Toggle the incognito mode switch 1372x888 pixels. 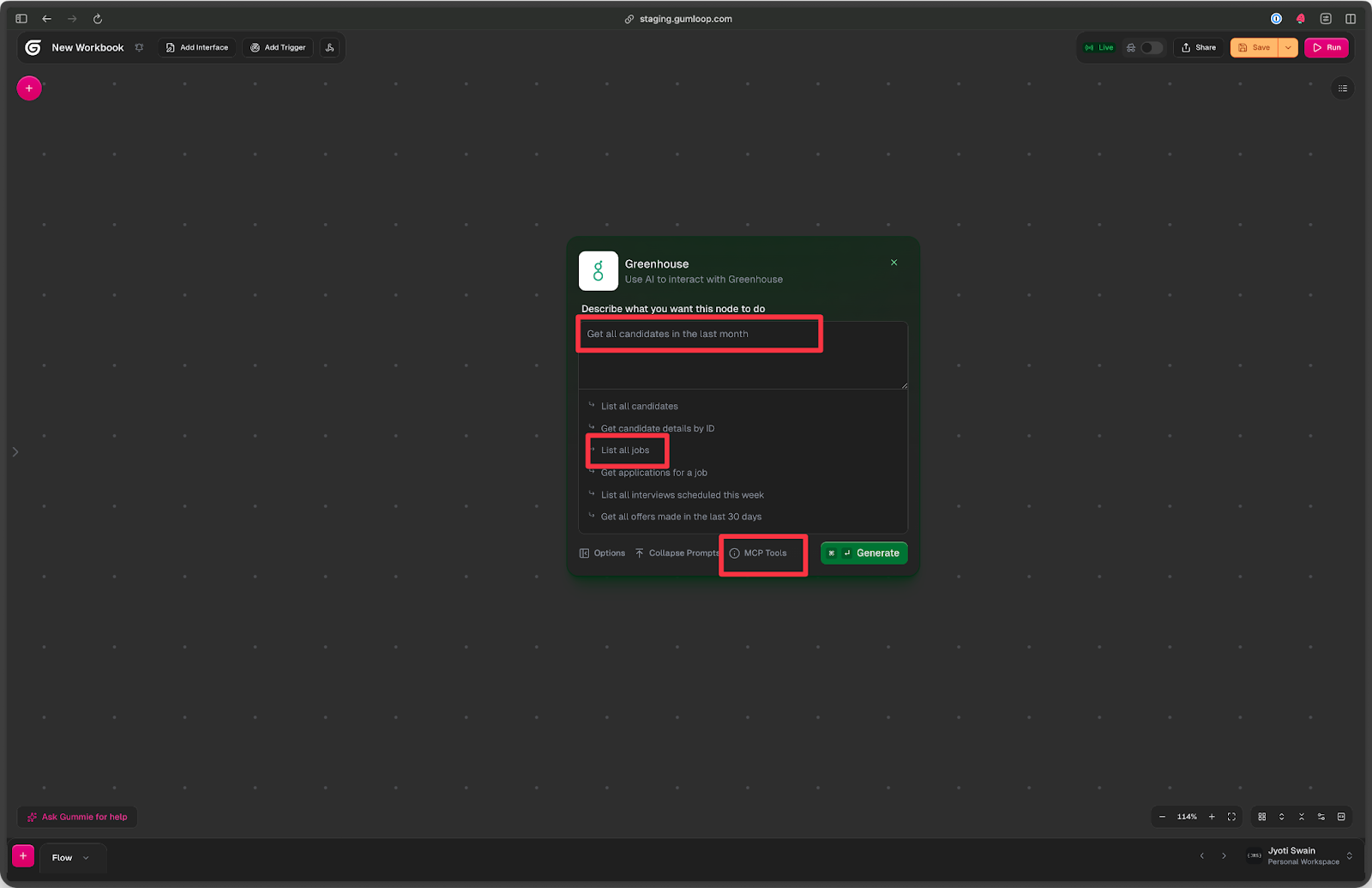1151,48
